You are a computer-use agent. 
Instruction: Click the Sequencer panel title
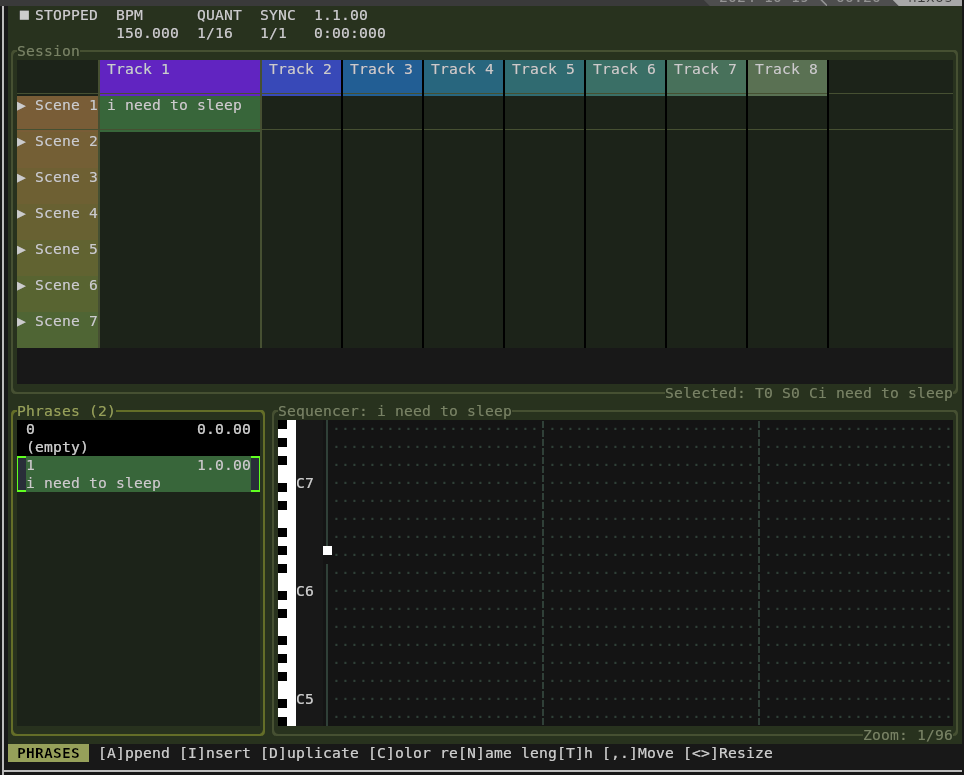(x=395, y=411)
